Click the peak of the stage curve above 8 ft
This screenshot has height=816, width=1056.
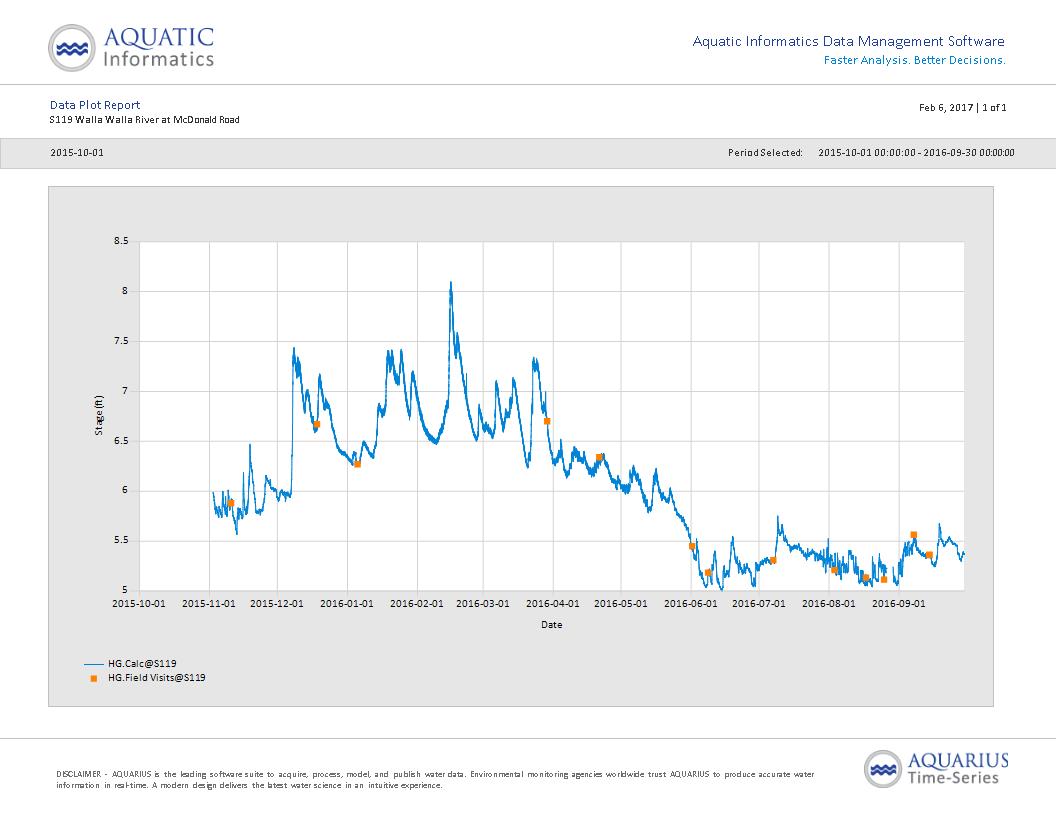click(451, 283)
